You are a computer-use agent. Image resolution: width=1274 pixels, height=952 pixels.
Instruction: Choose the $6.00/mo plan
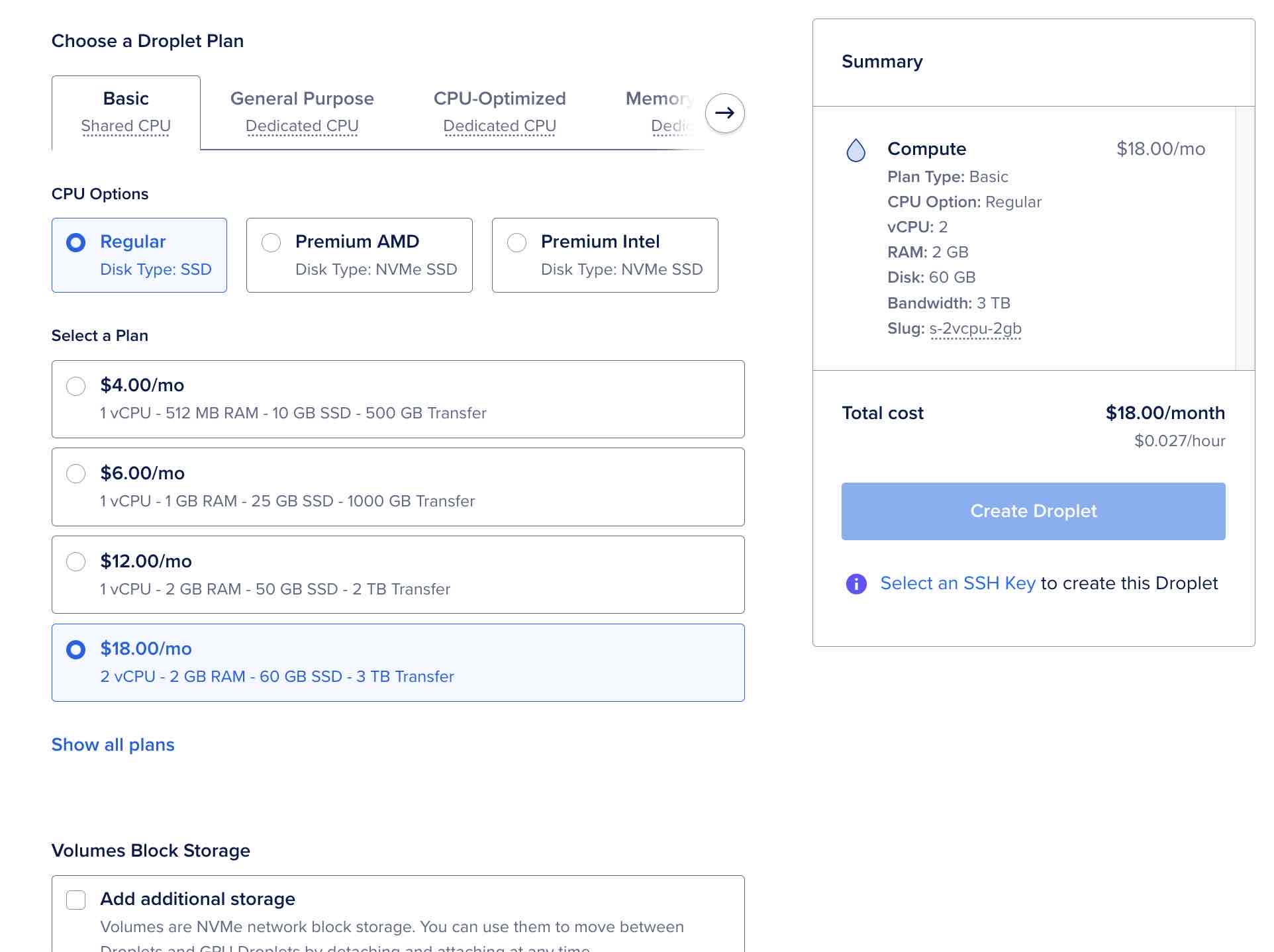point(398,487)
